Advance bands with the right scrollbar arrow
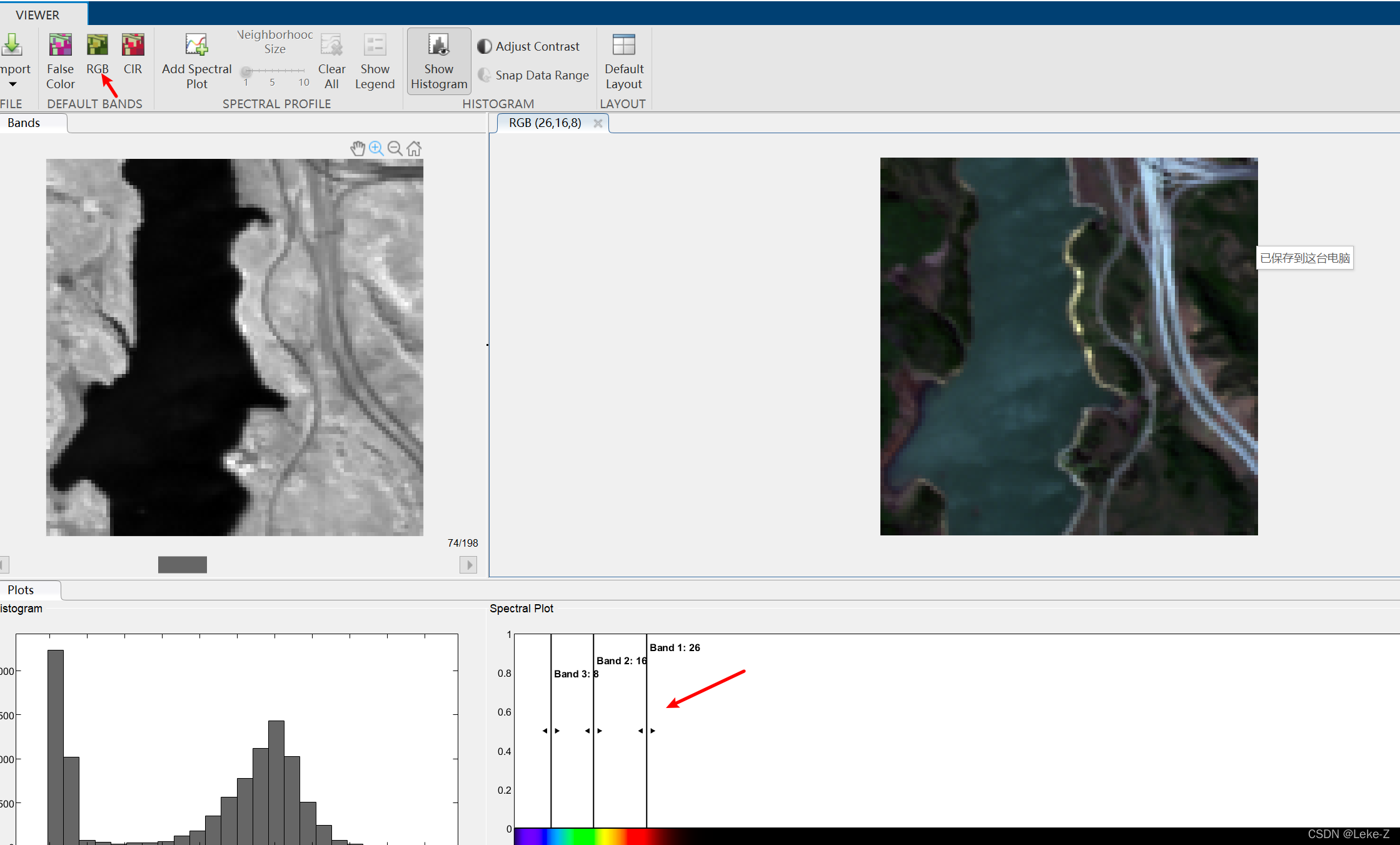This screenshot has width=1400, height=845. click(468, 564)
